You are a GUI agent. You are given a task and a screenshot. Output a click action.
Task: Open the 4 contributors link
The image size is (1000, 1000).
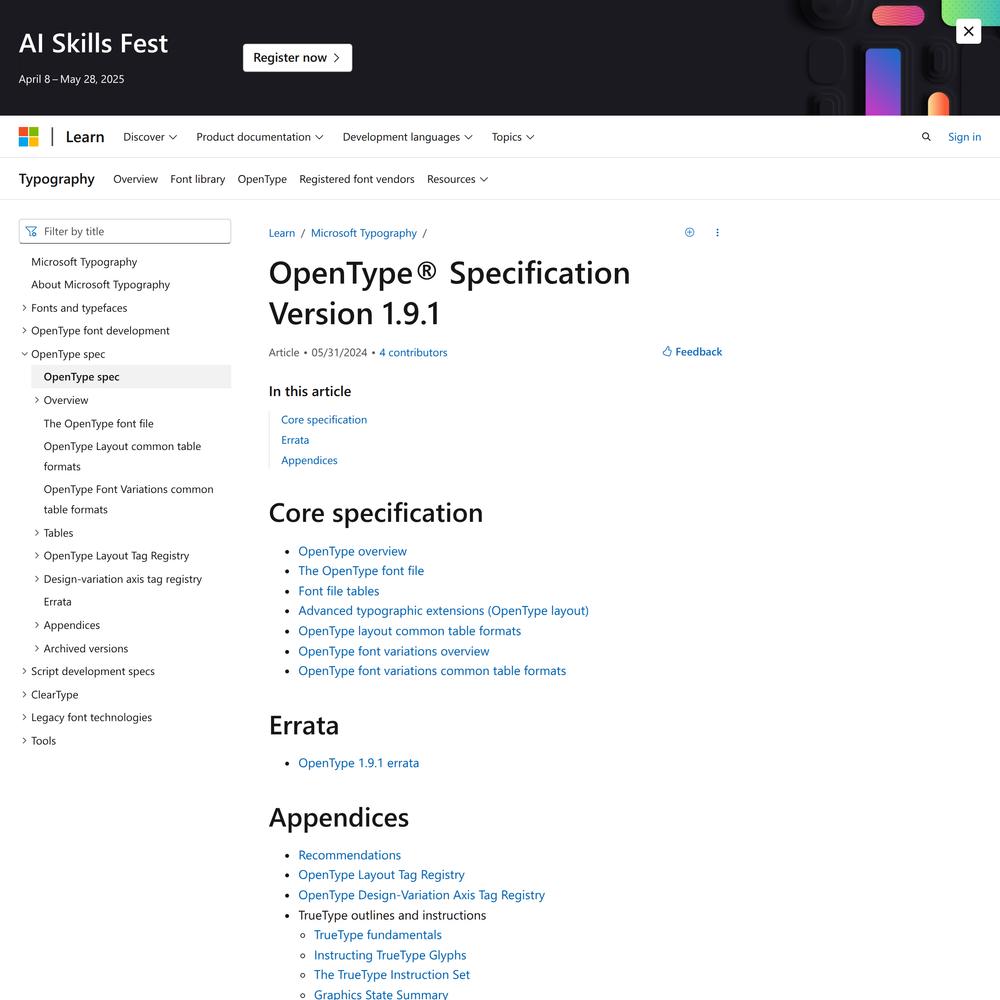413,352
